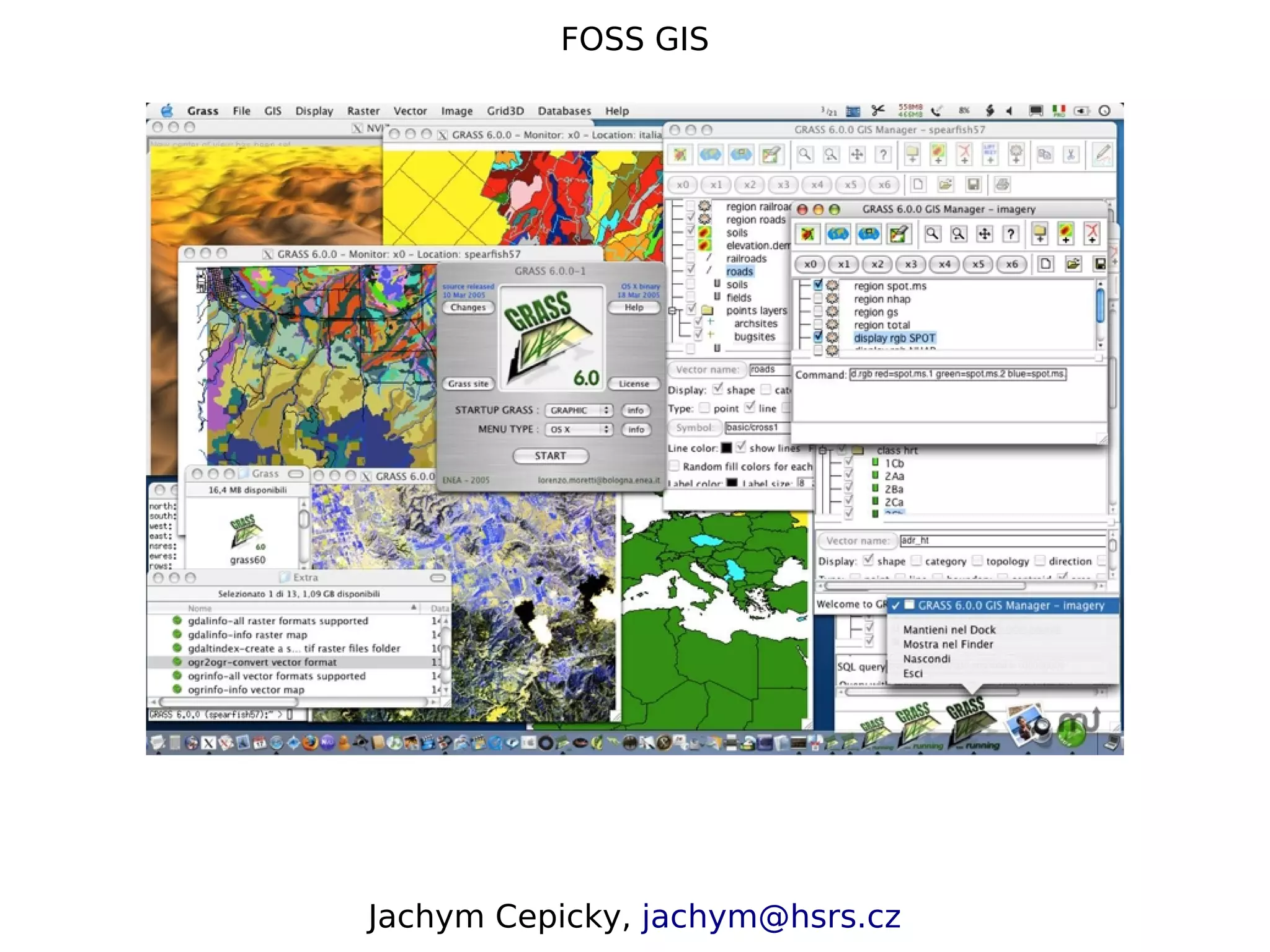Select zoom in magnifier in imagery manager

tap(932, 234)
